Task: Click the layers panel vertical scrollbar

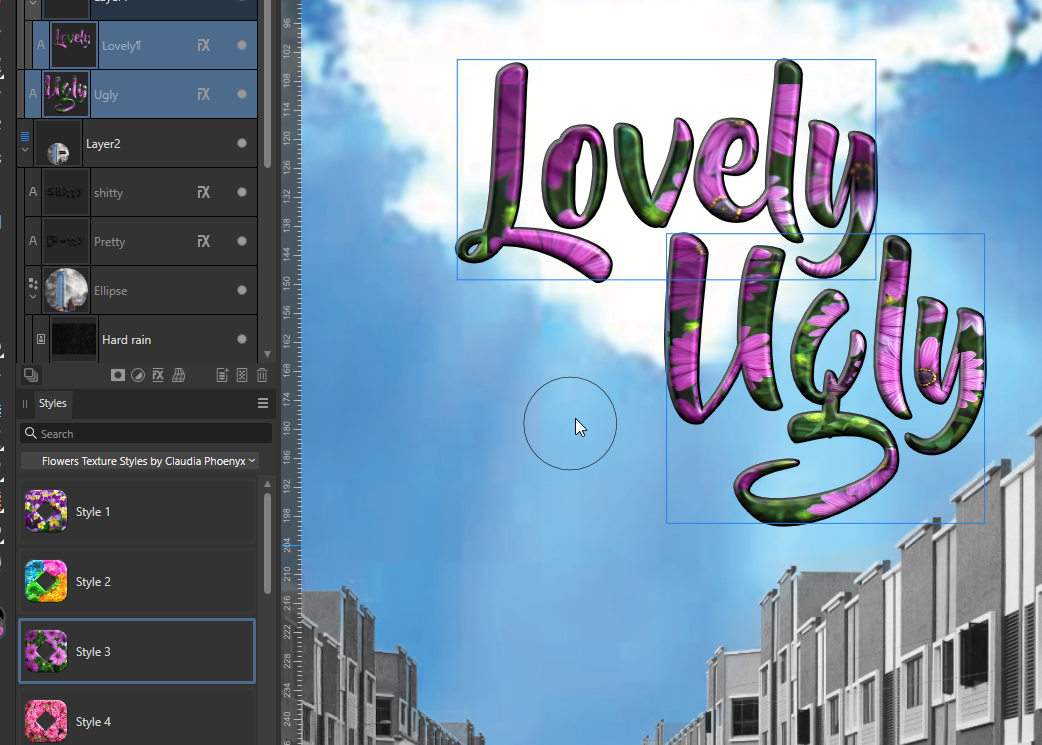Action: [267, 83]
